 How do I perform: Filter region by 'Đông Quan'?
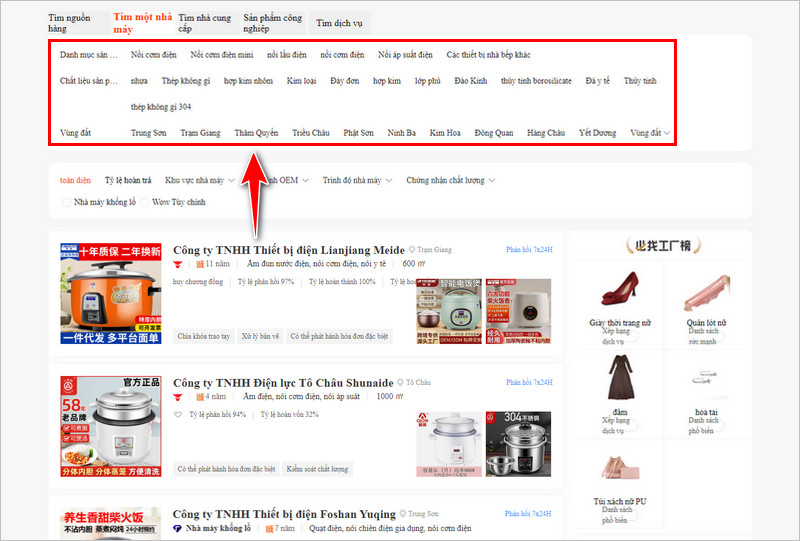click(494, 133)
